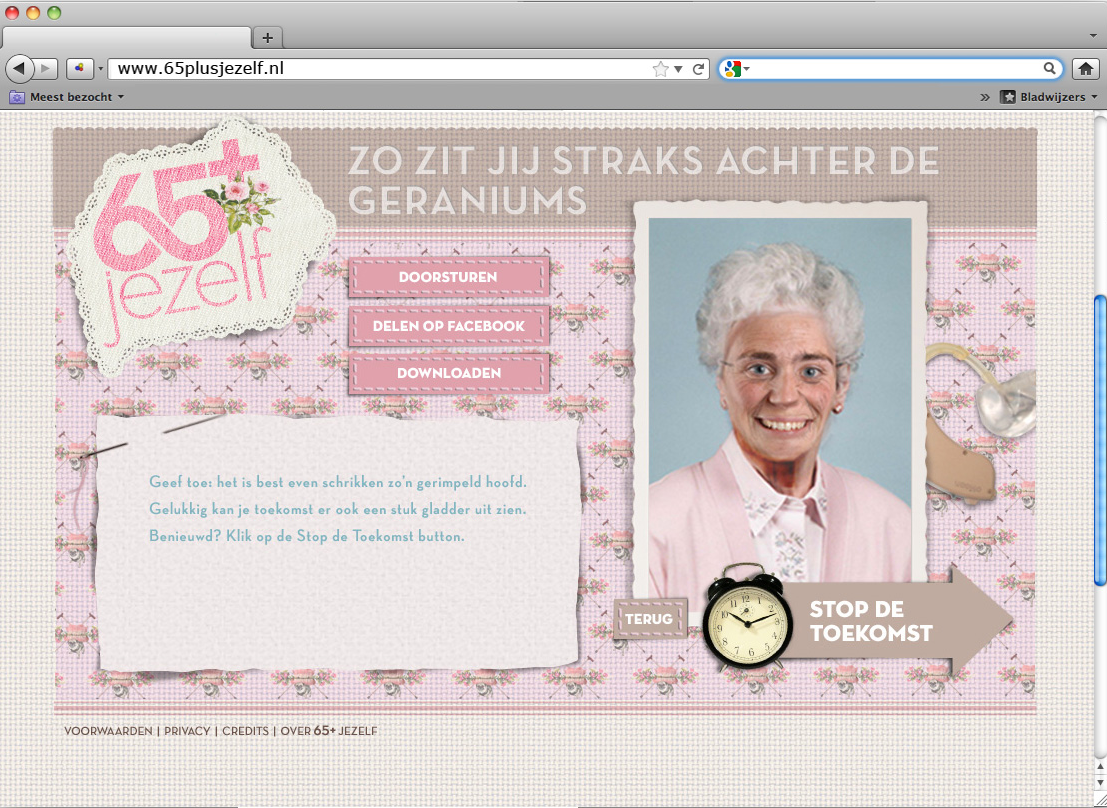
Task: Open a new tab with the plus button
Action: (268, 38)
